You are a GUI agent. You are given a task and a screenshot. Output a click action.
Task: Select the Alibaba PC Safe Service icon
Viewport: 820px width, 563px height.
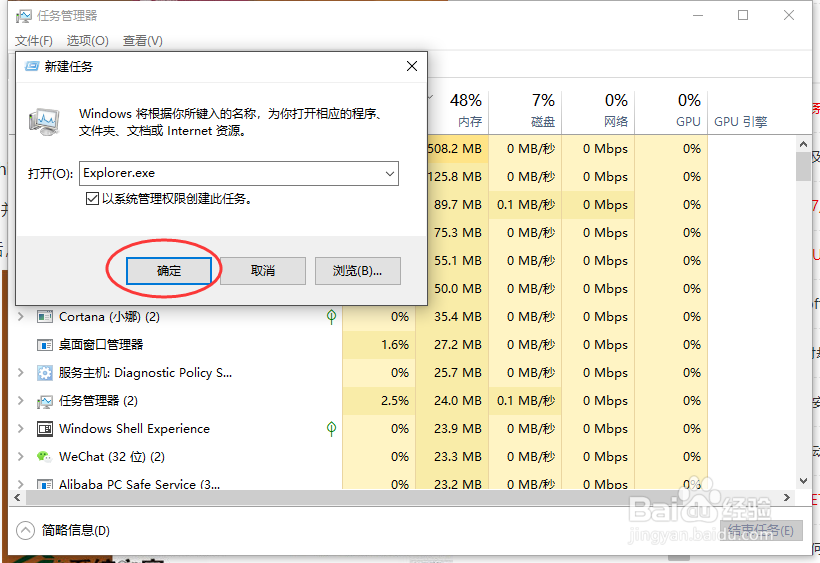pos(44,485)
